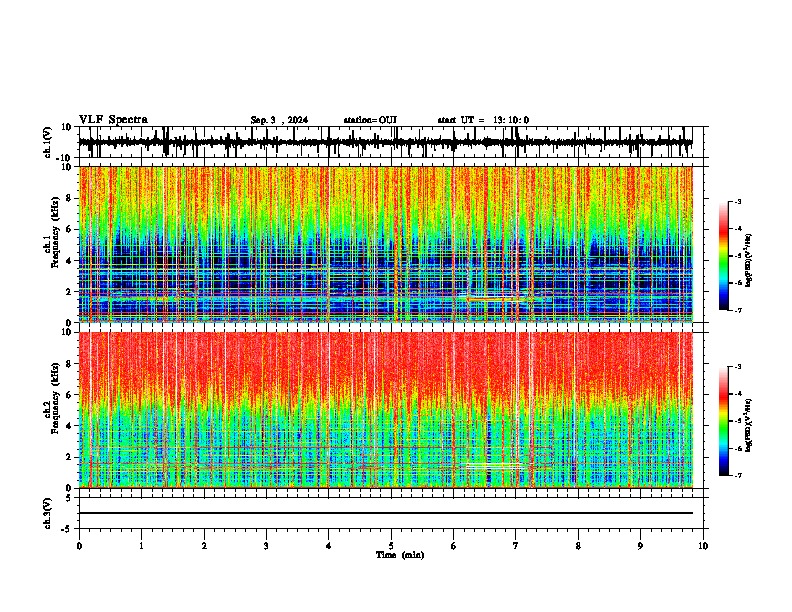Click time axis tick label '0'
The image size is (792, 612).
(x=79, y=546)
